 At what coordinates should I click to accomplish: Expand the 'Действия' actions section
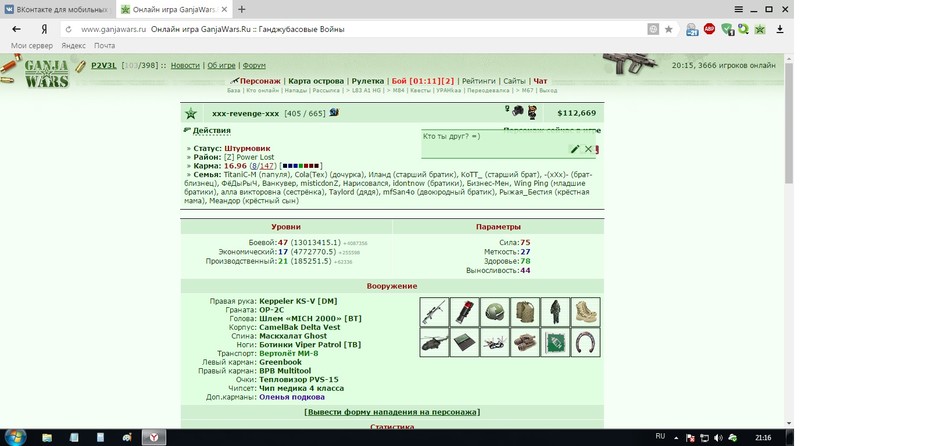[212, 130]
